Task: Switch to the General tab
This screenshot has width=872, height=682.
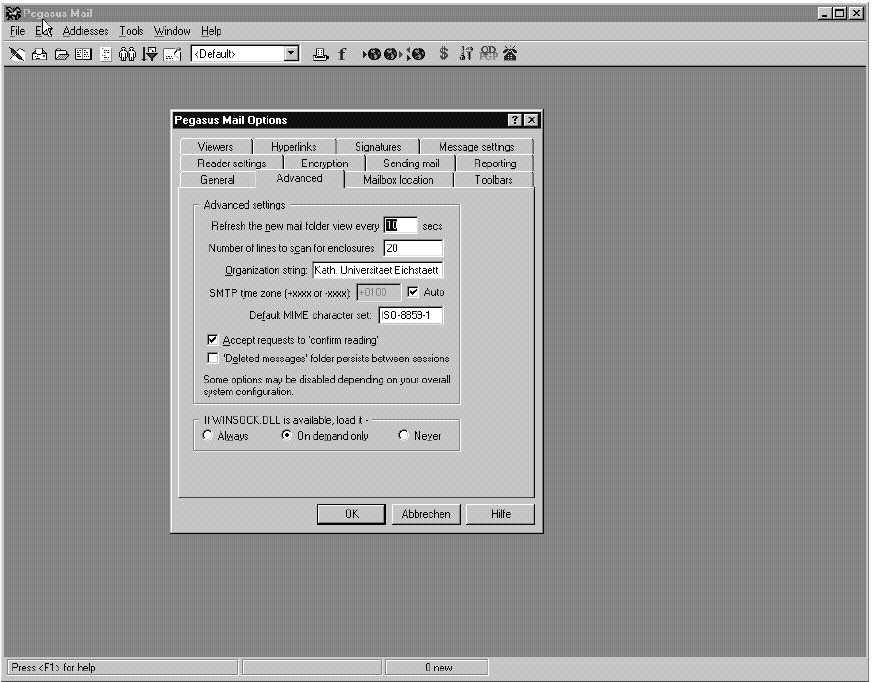Action: 217,180
